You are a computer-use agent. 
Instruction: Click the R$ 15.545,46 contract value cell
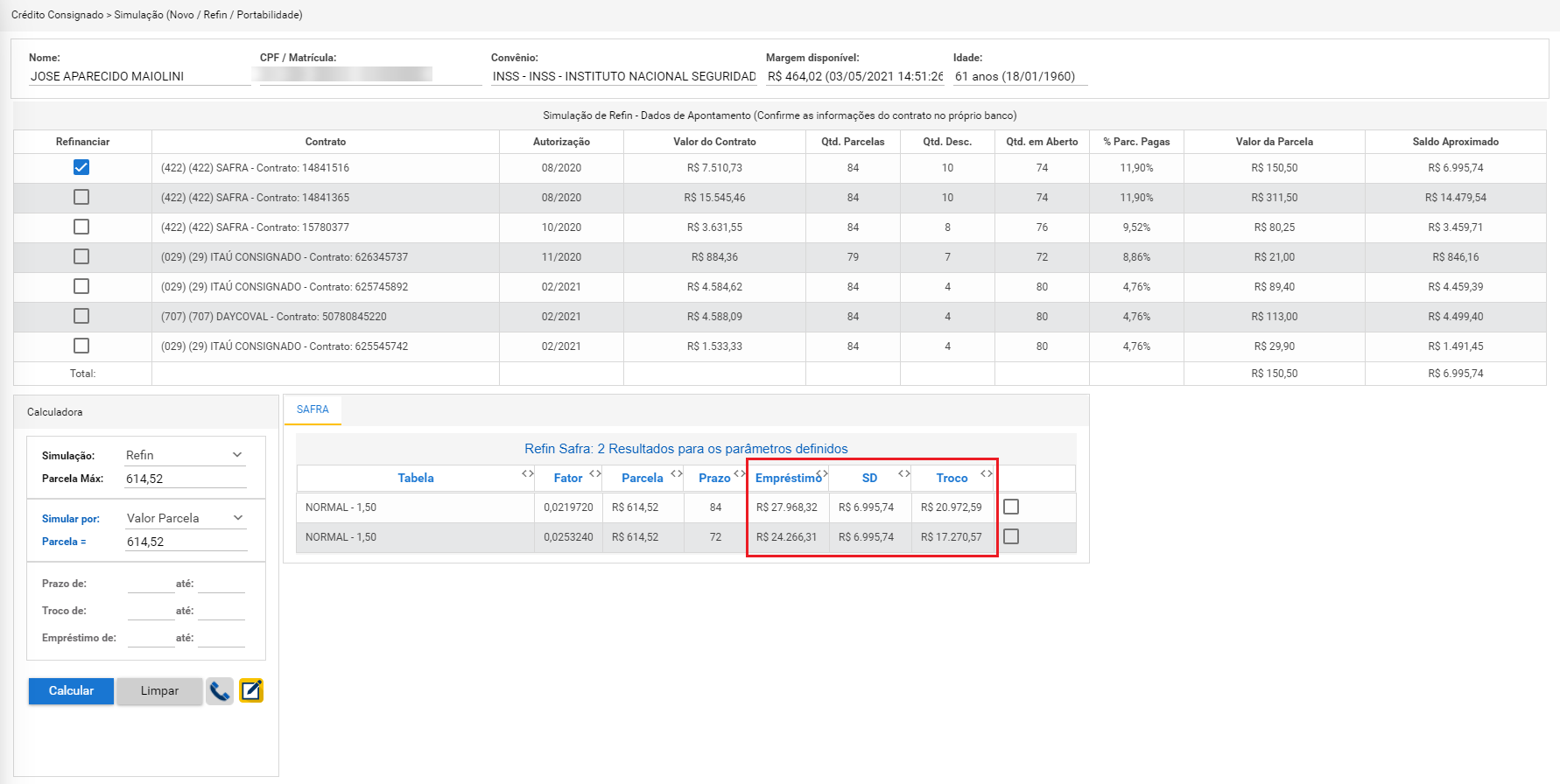point(714,198)
